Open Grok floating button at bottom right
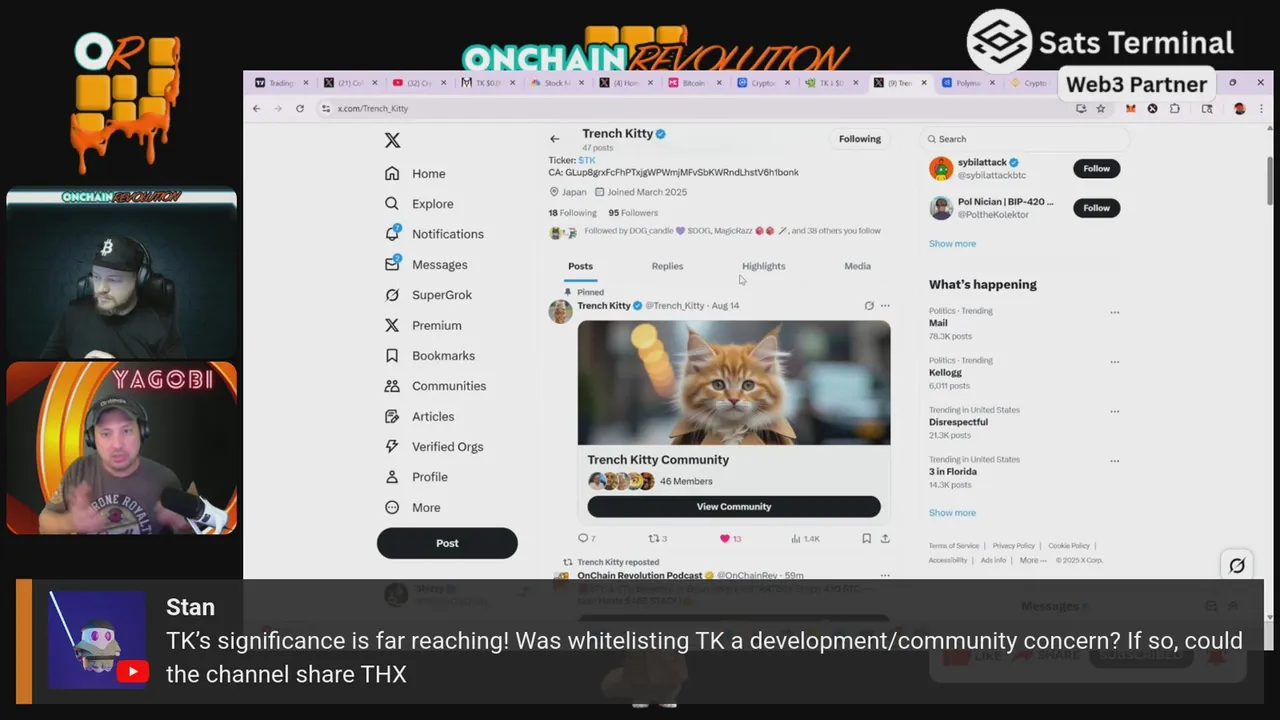The image size is (1280, 720). (1237, 566)
